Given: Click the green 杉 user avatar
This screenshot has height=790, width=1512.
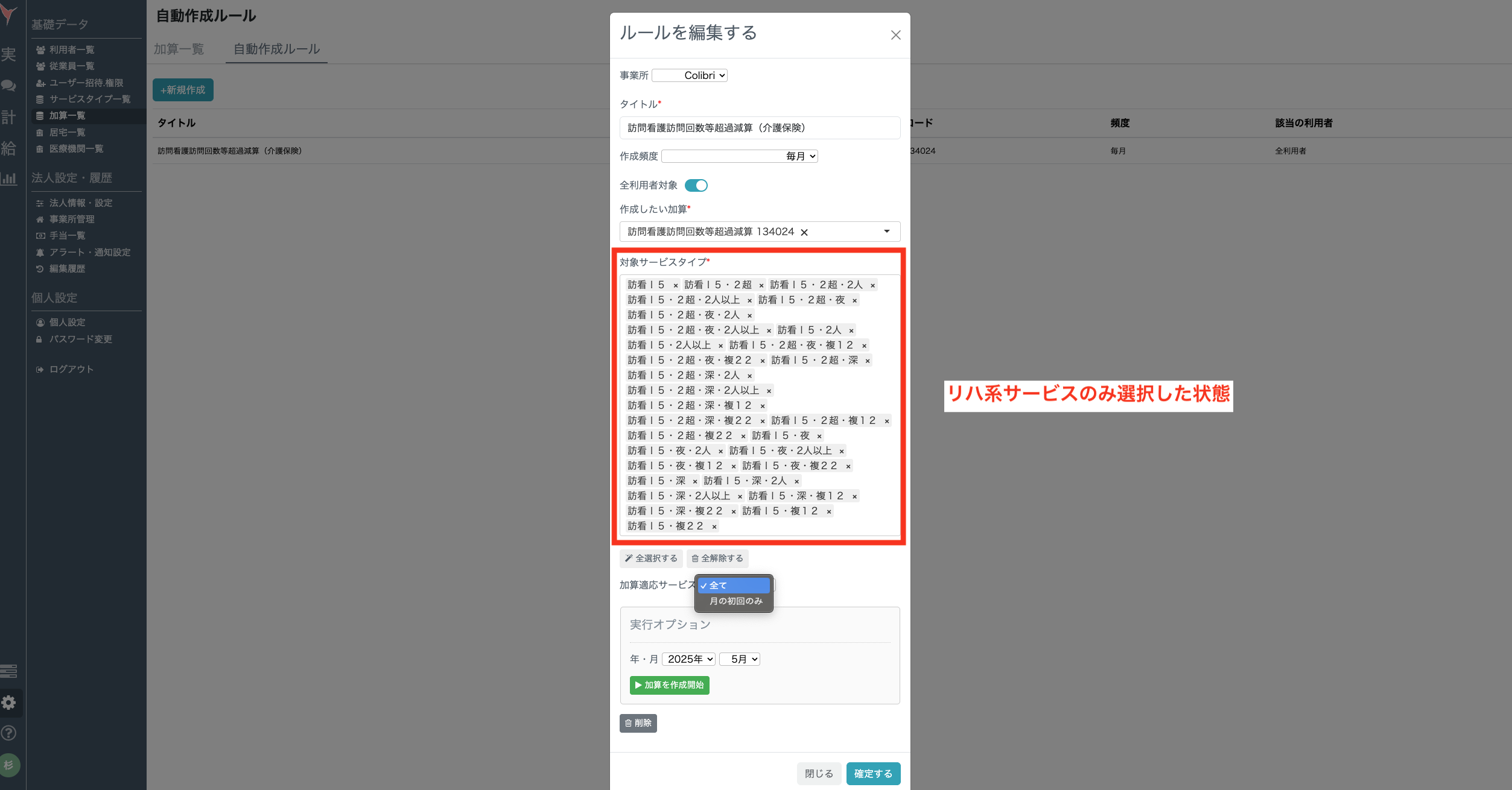Looking at the screenshot, I should point(10,765).
